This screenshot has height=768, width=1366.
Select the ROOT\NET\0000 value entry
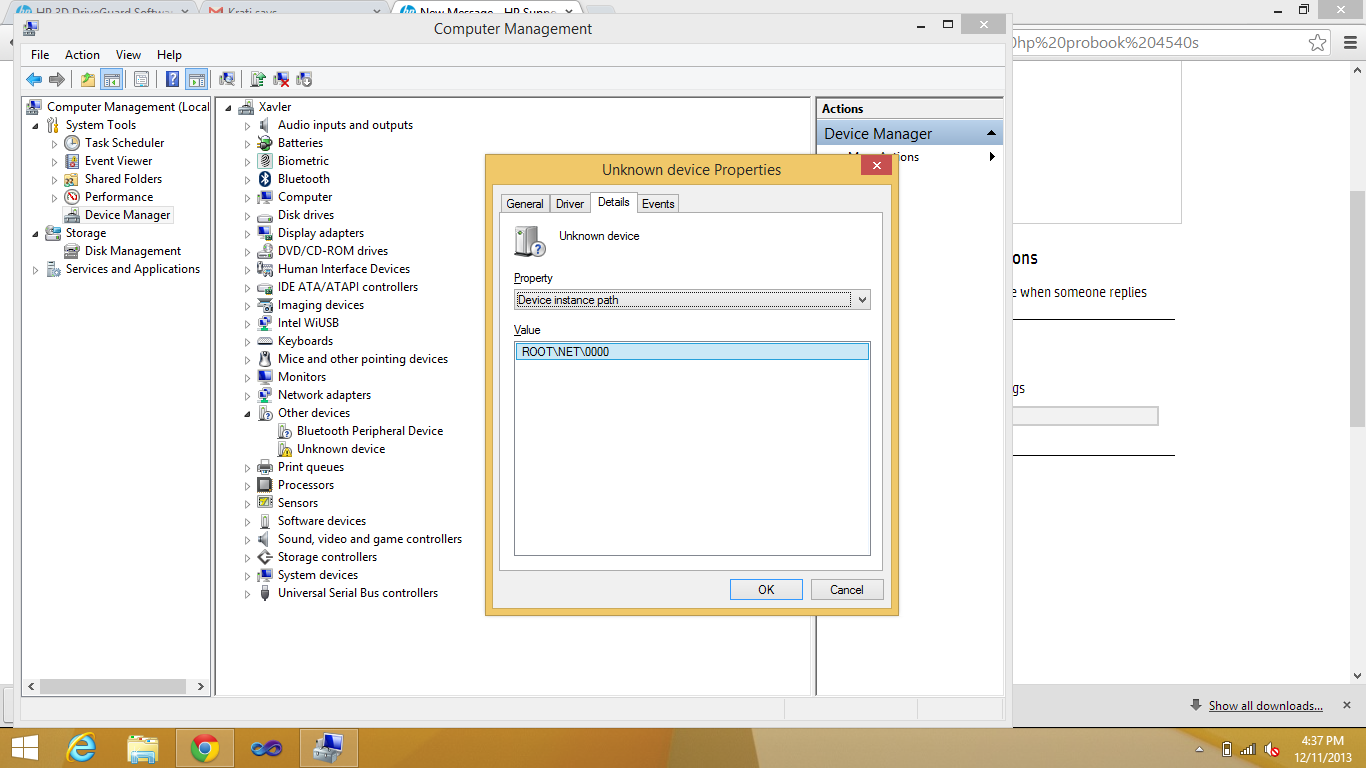(692, 352)
